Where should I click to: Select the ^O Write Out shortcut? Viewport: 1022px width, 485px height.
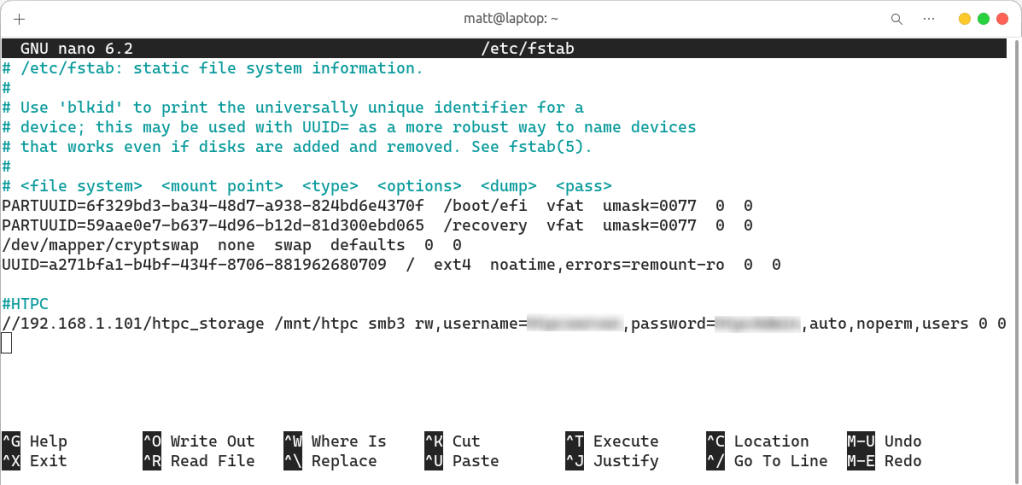click(198, 441)
